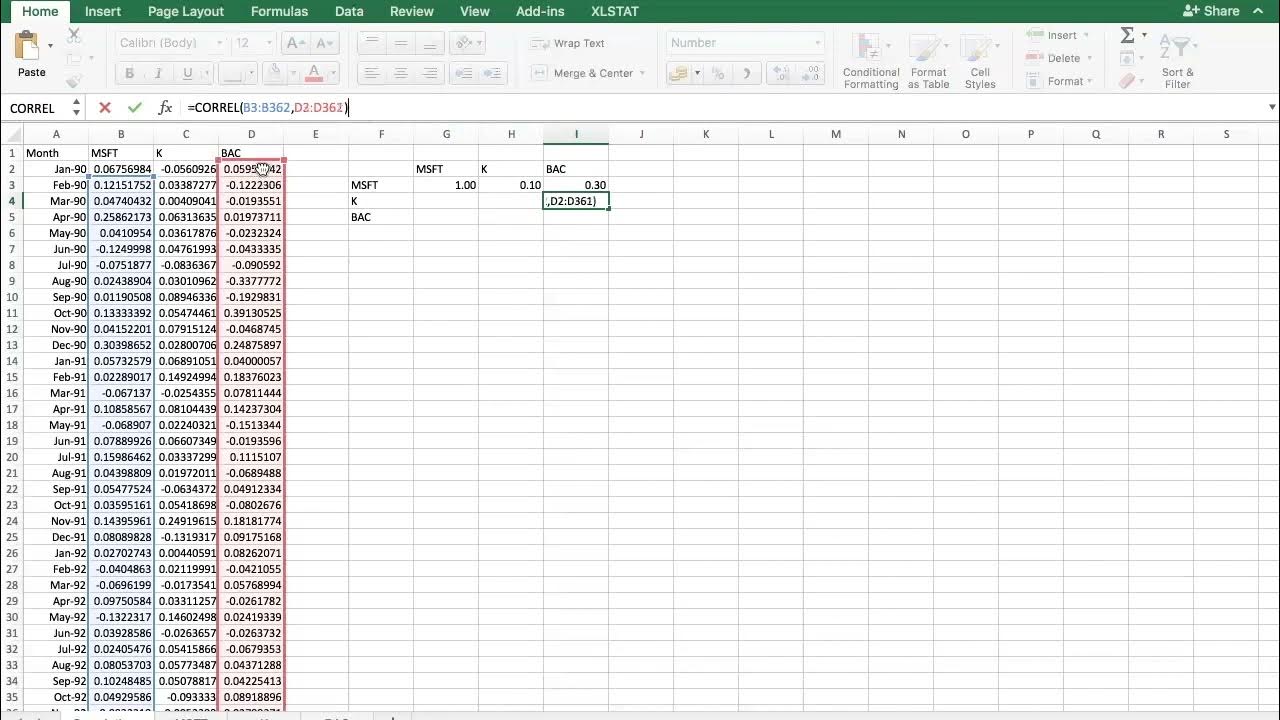Switch to the Formulas ribbon tab
Viewport: 1280px width, 720px height.
(279, 11)
